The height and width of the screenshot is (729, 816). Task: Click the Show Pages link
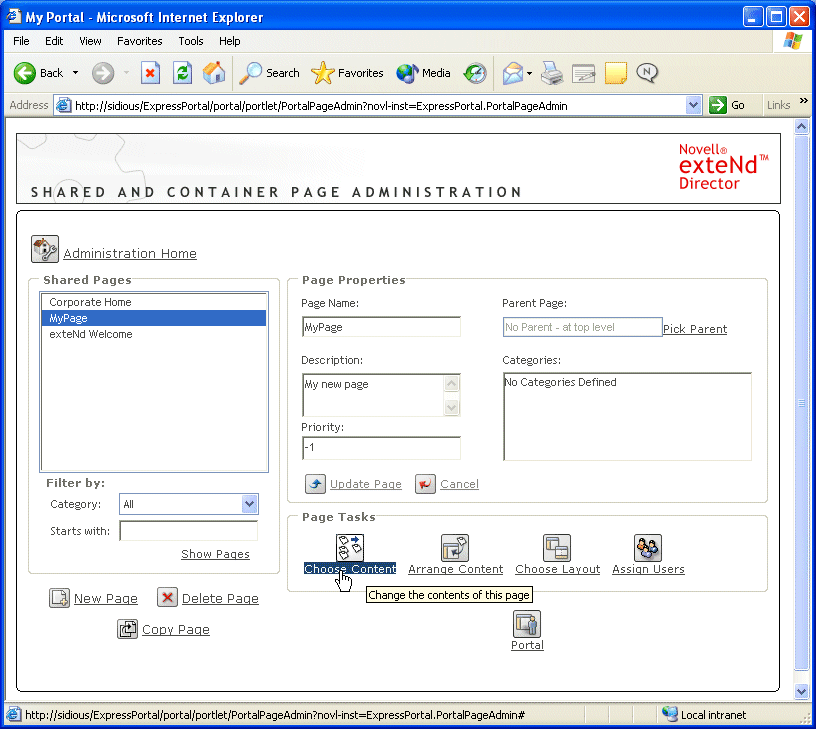tap(215, 554)
